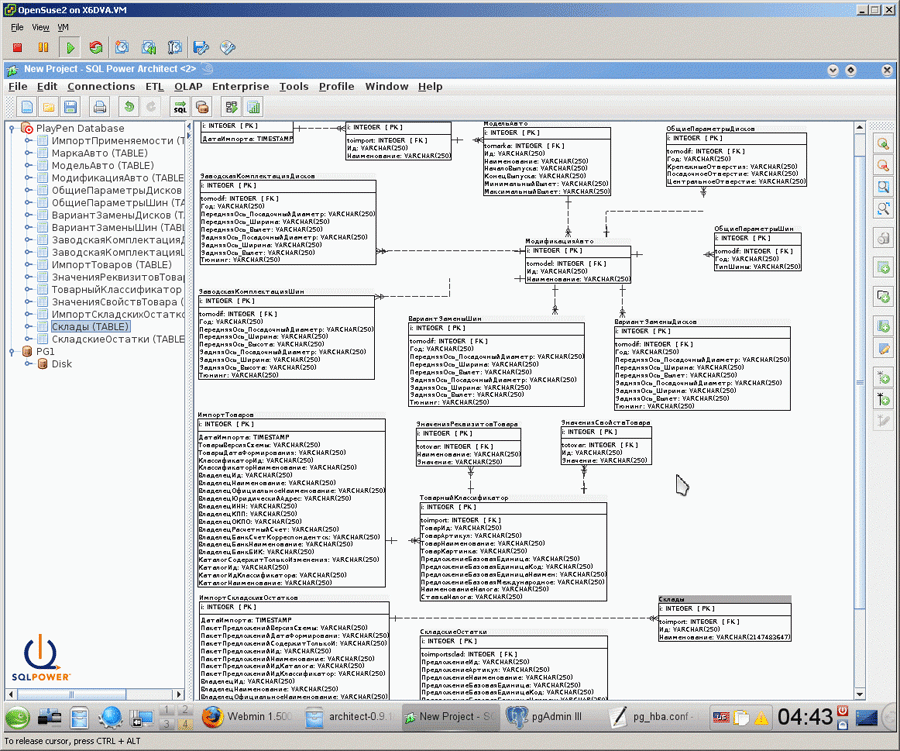Click the Forward Engineer SQL icon
The width and height of the screenshot is (900, 751).
pos(180,107)
